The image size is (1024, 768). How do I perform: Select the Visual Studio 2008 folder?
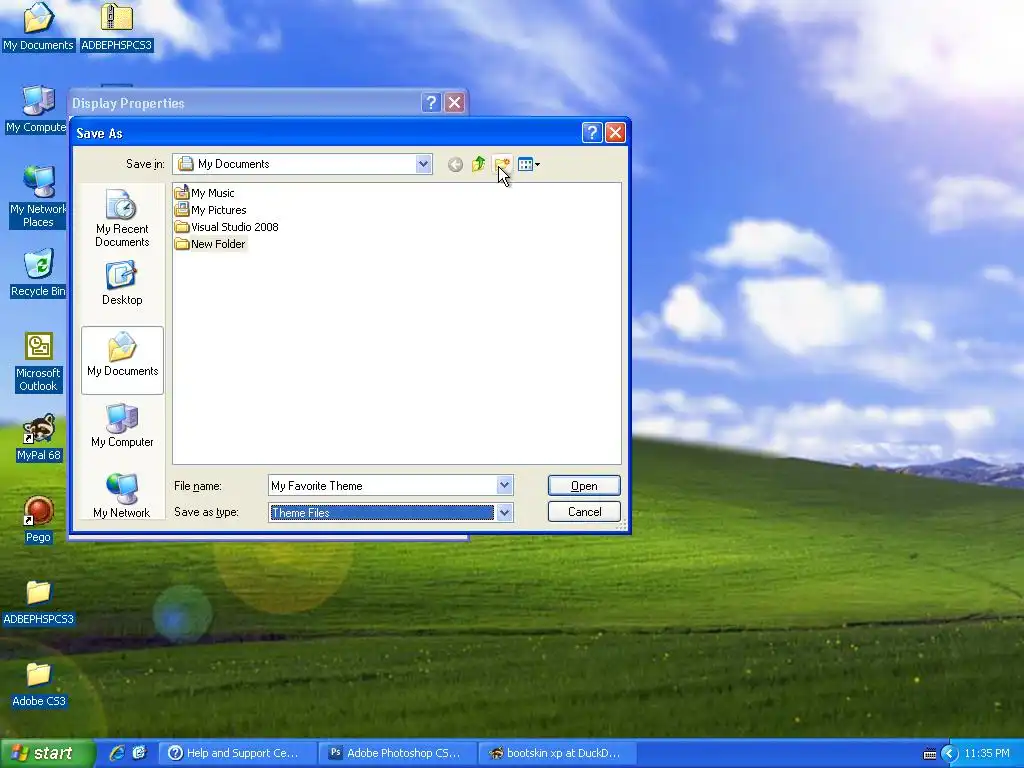click(227, 227)
